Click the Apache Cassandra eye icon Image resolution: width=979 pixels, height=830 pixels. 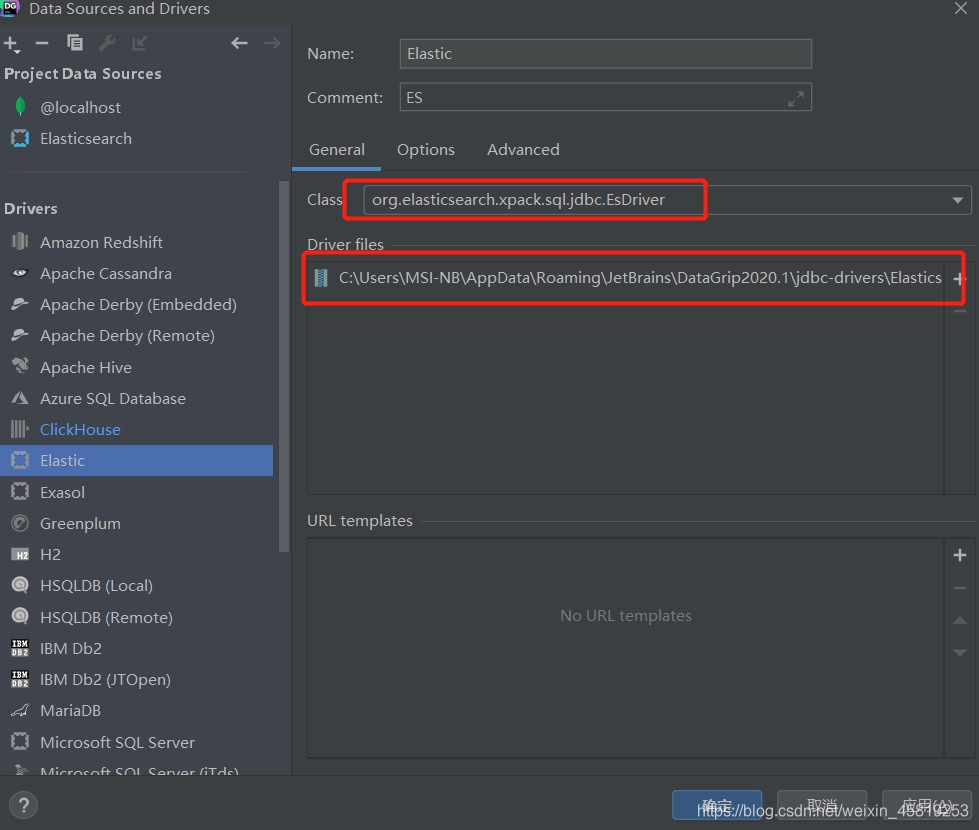click(20, 273)
